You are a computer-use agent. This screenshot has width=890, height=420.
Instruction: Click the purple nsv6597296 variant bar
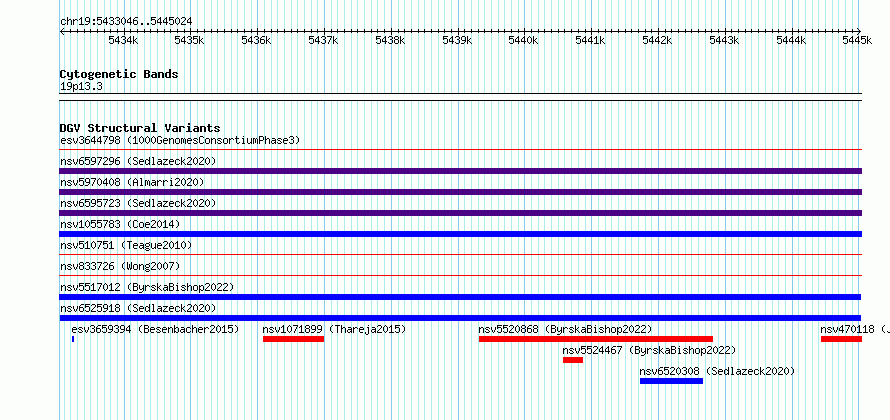[460, 171]
